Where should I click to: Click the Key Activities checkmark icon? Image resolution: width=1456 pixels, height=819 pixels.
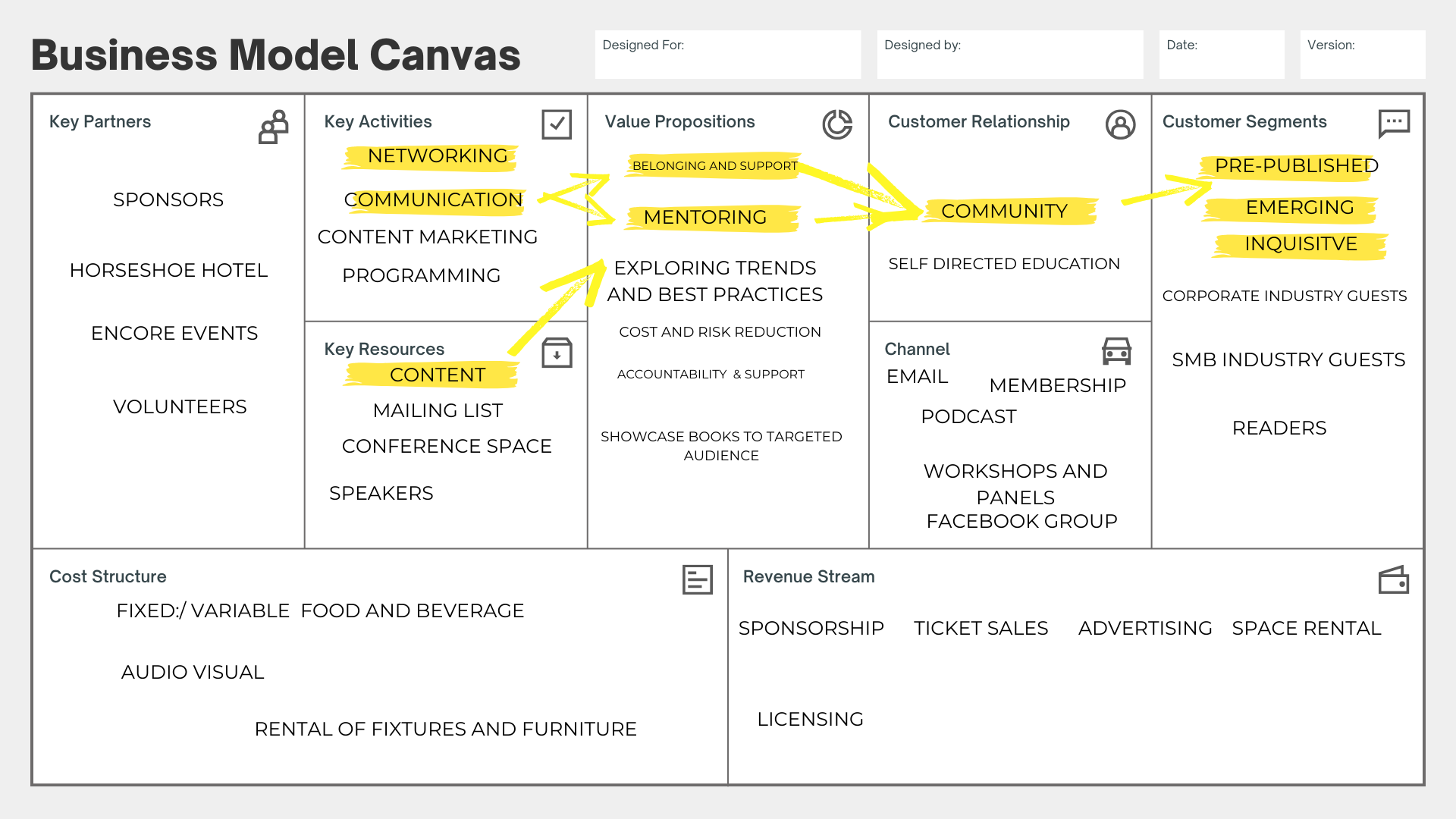(557, 124)
